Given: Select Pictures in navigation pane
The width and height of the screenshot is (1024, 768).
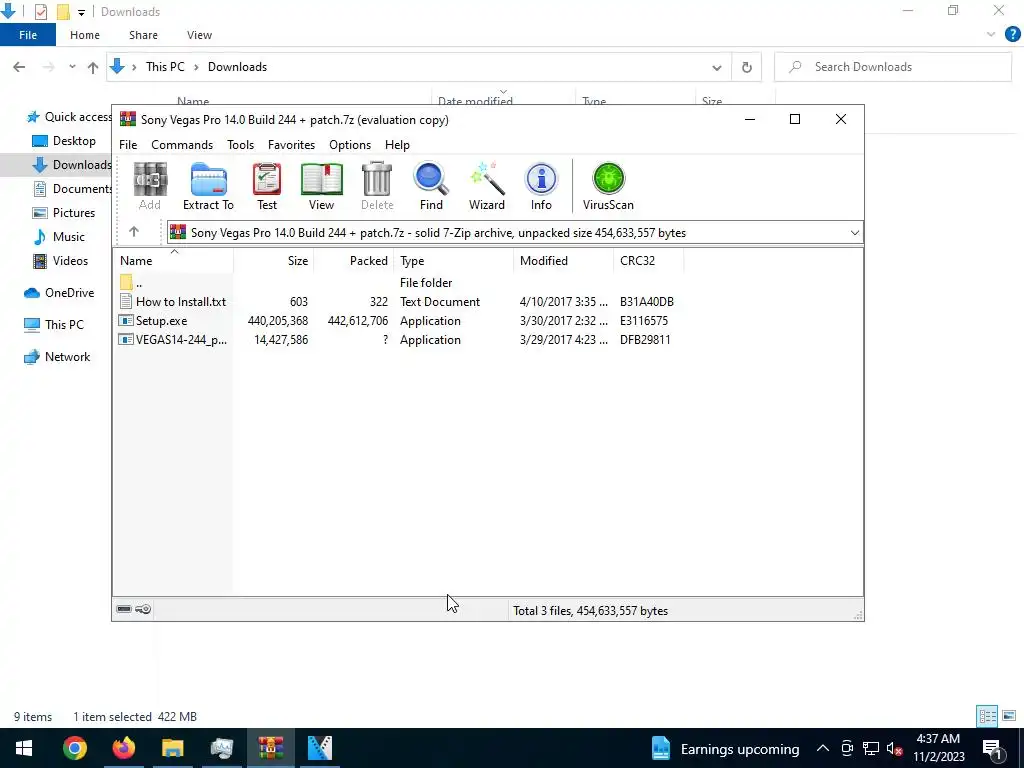Looking at the screenshot, I should [x=64, y=213].
